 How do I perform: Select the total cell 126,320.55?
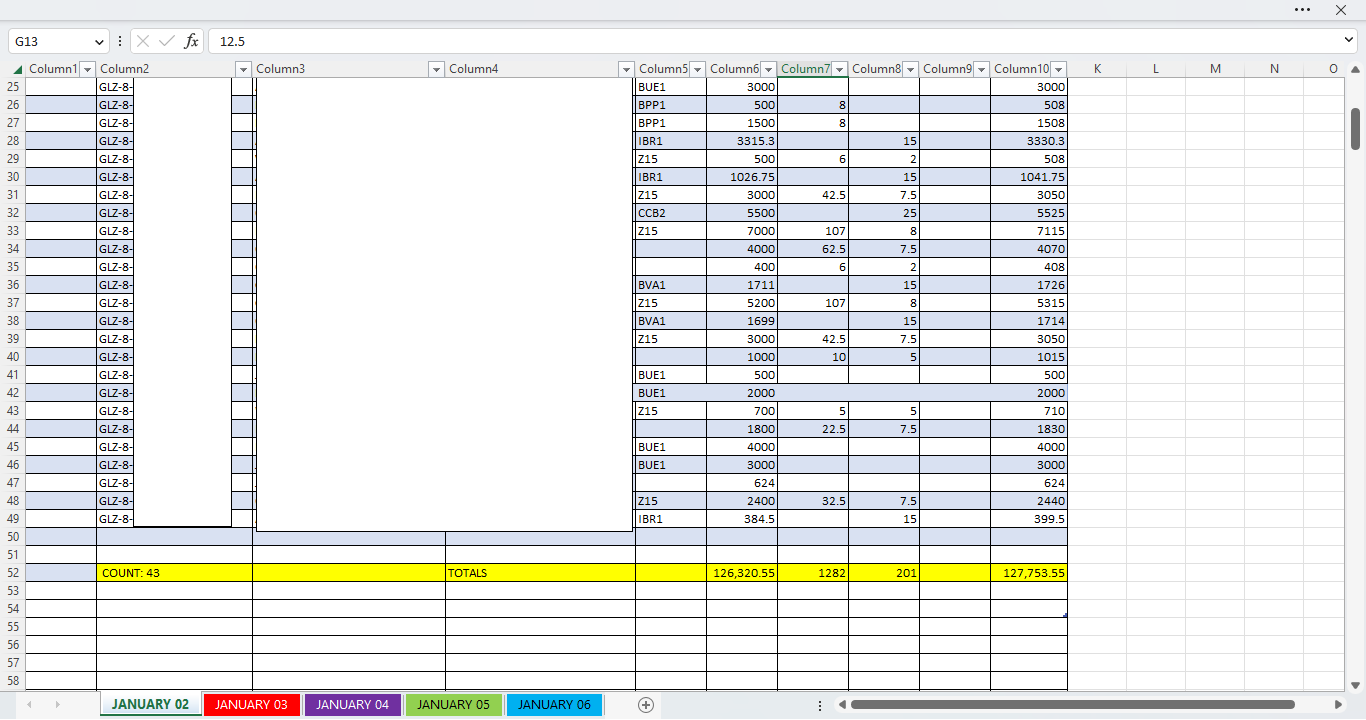[x=742, y=573]
